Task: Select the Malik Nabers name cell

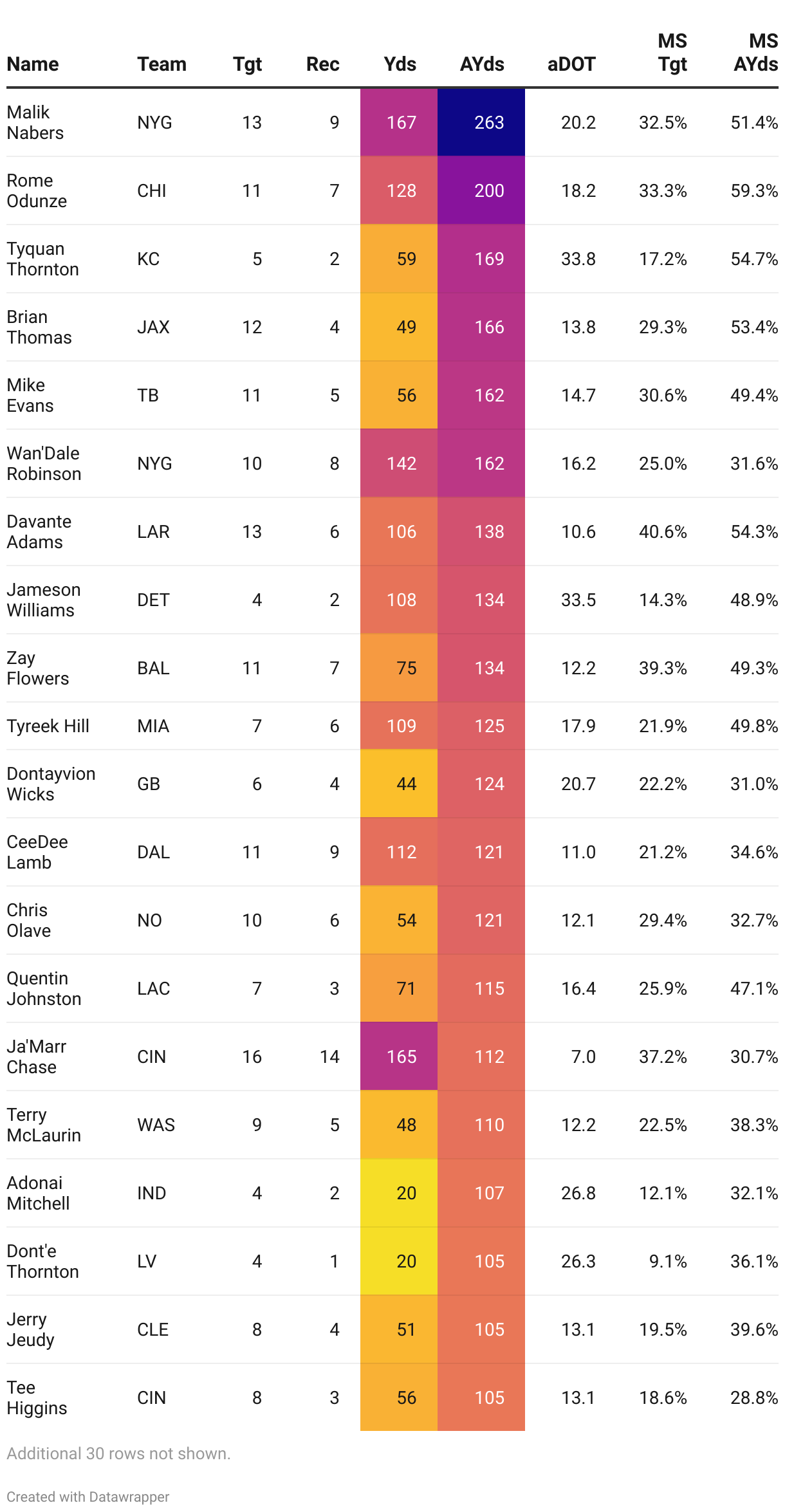Action: pyautogui.click(x=35, y=122)
